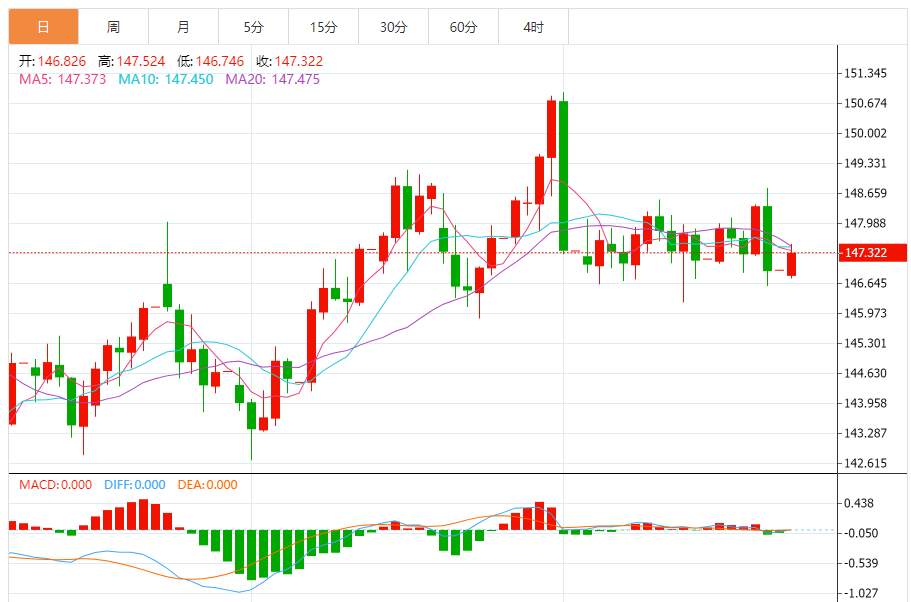
Task: Click the 145.301 price axis label
Action: pyautogui.click(x=866, y=343)
